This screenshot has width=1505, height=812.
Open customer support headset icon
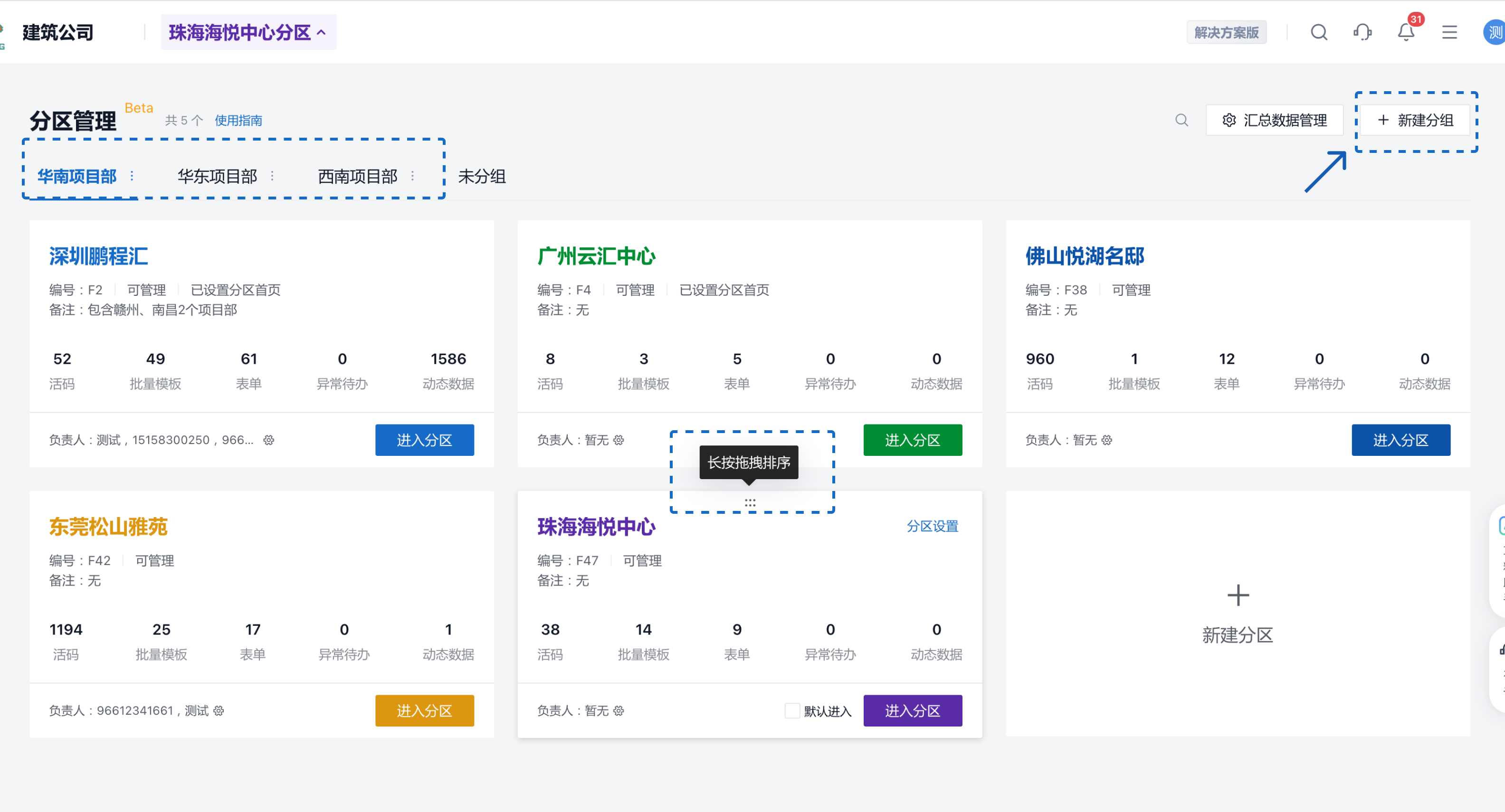(1362, 32)
